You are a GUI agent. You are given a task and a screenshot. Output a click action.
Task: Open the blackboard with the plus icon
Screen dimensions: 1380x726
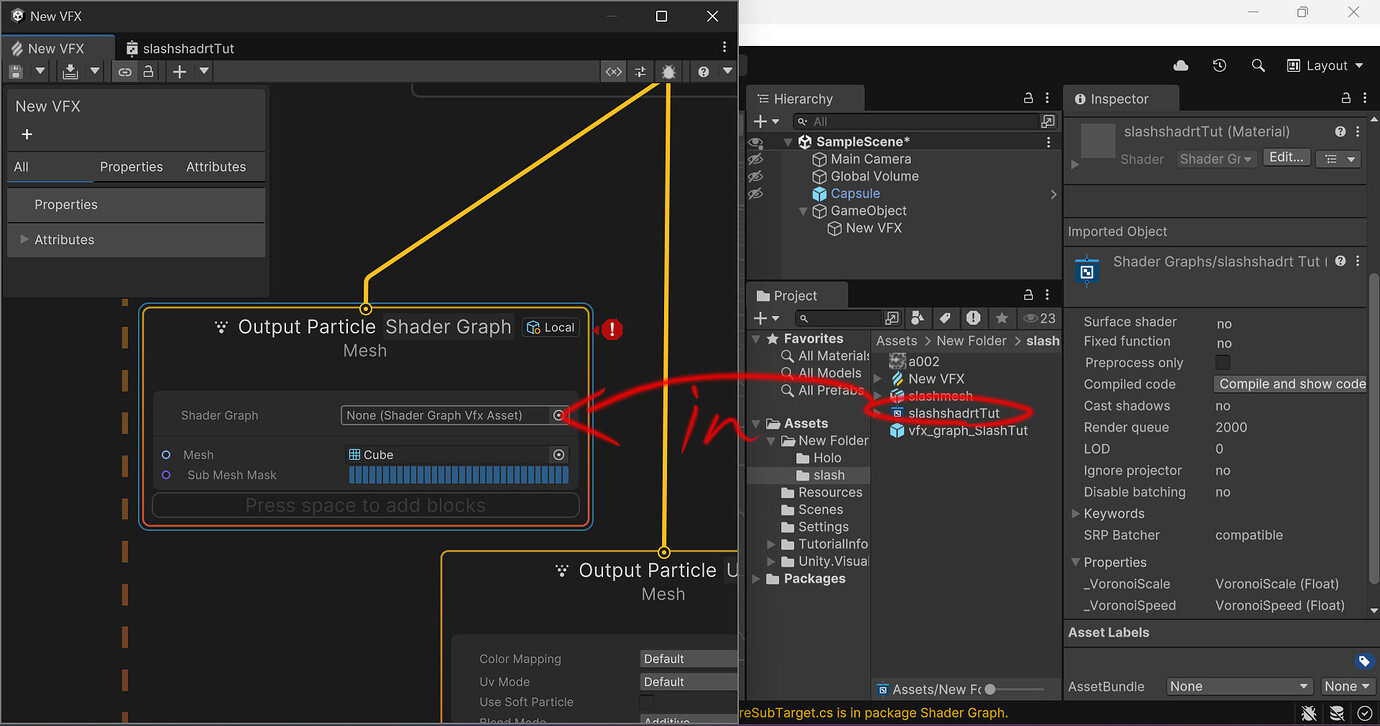coord(26,134)
